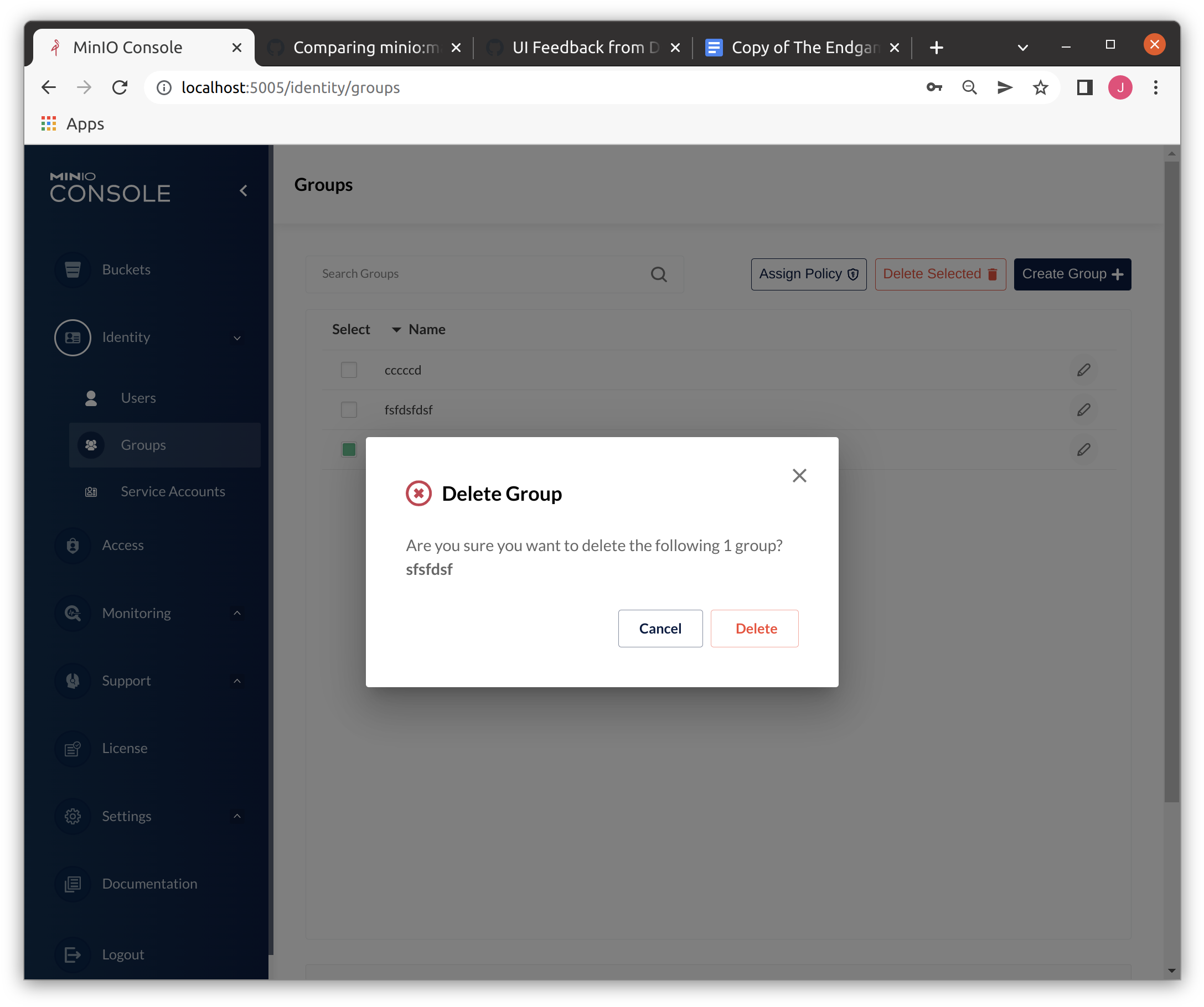Viewport: 1204px width, 1007px height.
Task: Click the page vertical scrollbar
Action: [x=1171, y=481]
